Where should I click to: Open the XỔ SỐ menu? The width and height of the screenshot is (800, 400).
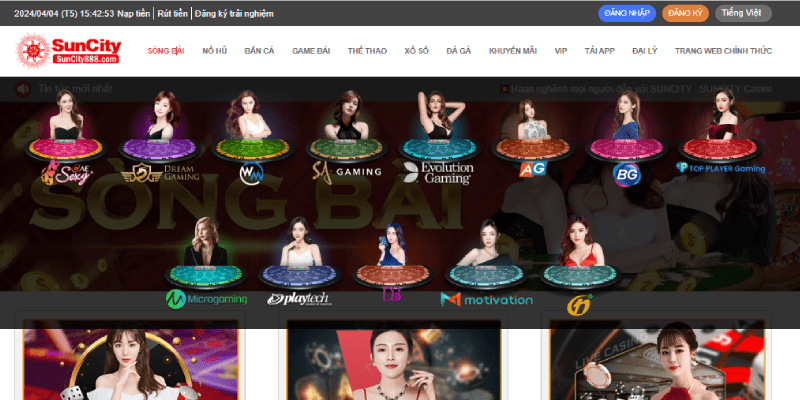[x=416, y=51]
